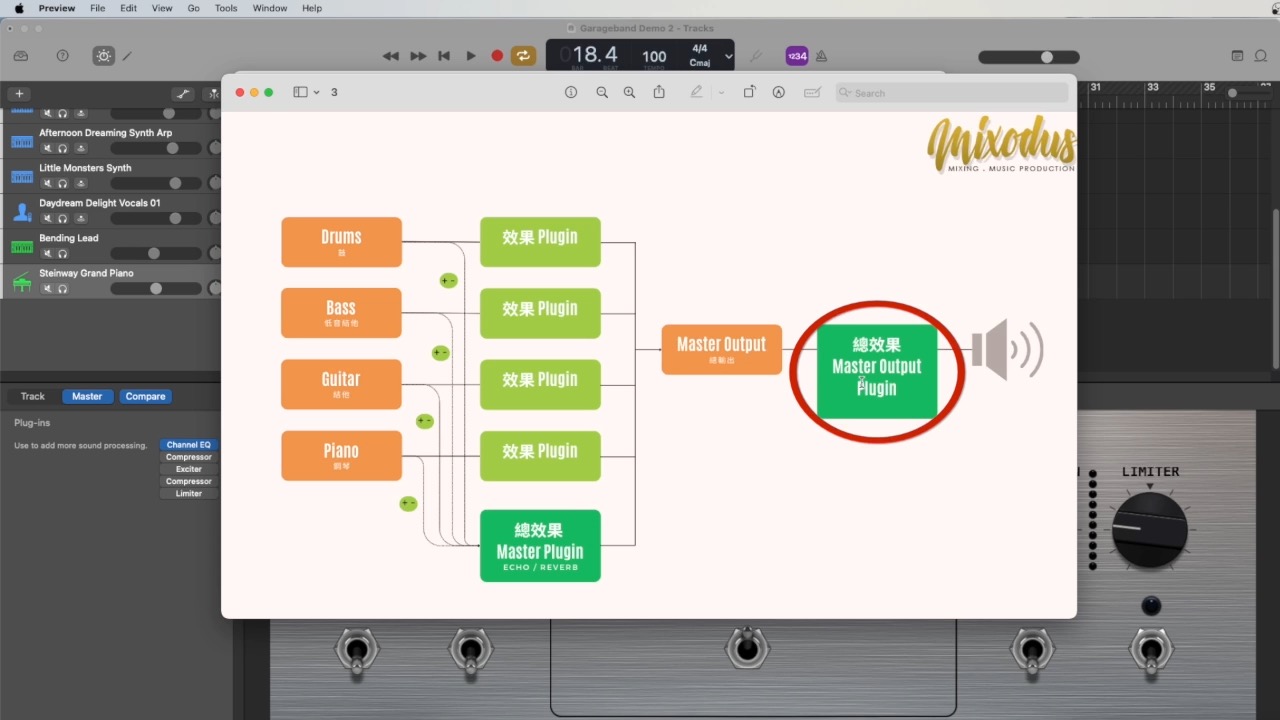Select the Channel EQ plug-in slot

189,445
